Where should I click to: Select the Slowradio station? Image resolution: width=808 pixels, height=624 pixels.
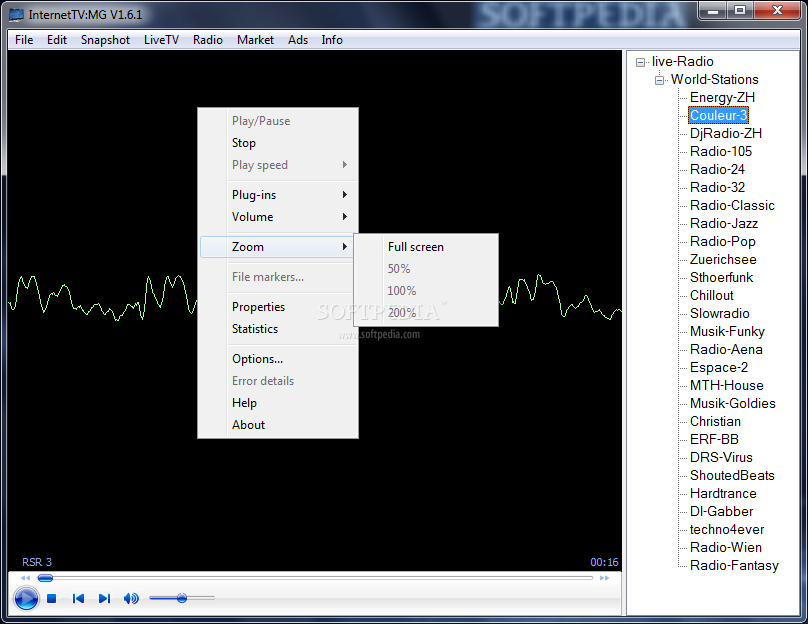pyautogui.click(x=720, y=314)
